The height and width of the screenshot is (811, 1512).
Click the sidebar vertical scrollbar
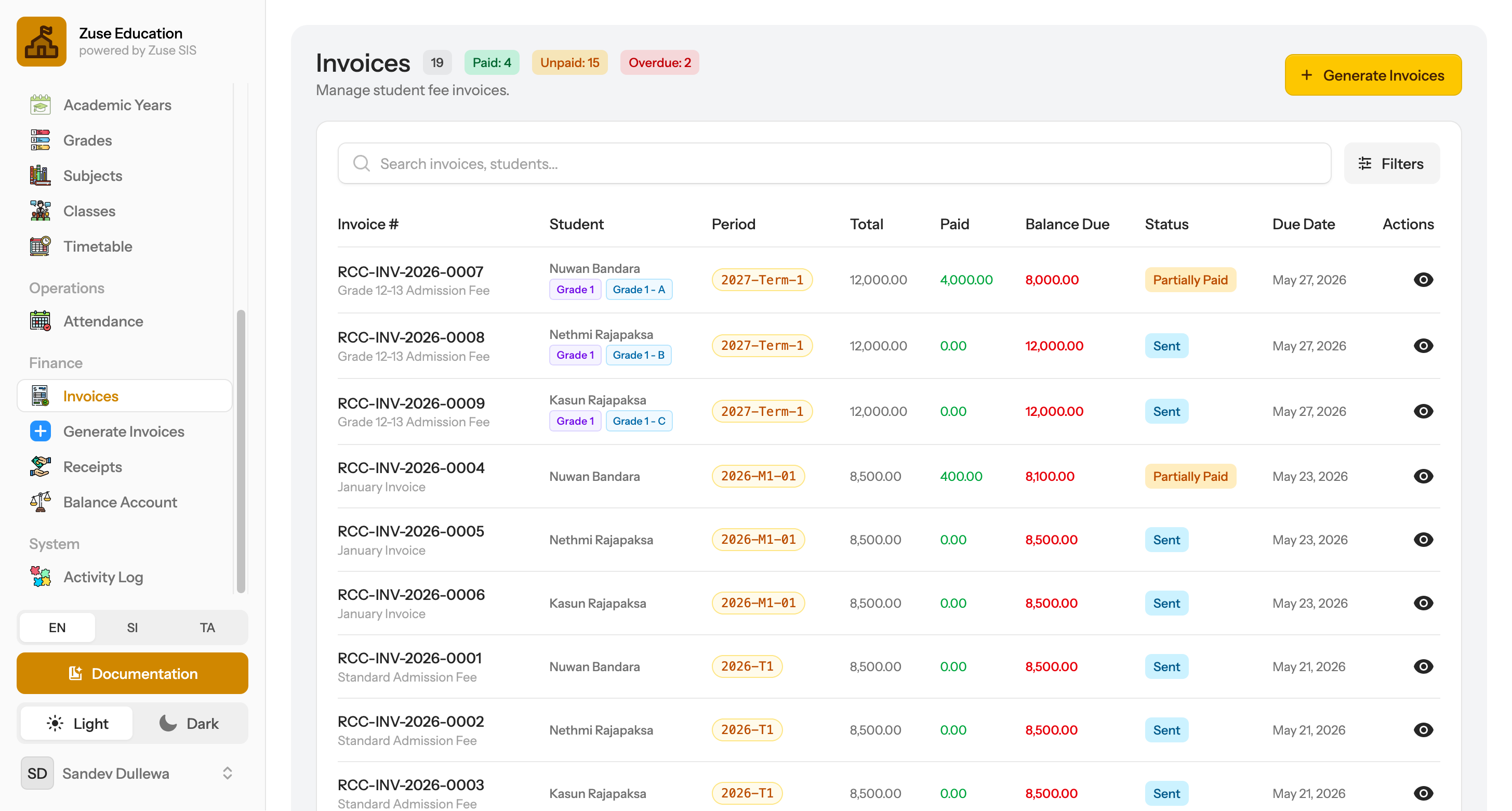pos(241,451)
